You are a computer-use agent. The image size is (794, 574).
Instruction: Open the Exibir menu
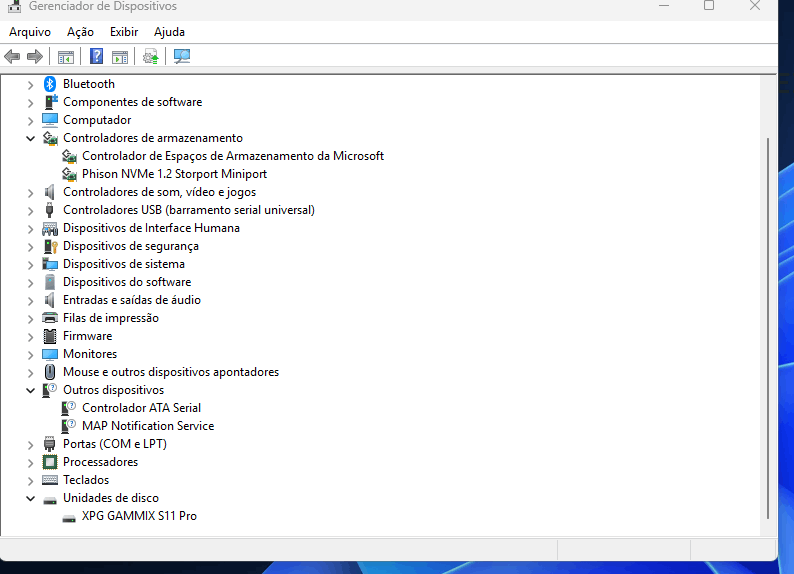(124, 32)
